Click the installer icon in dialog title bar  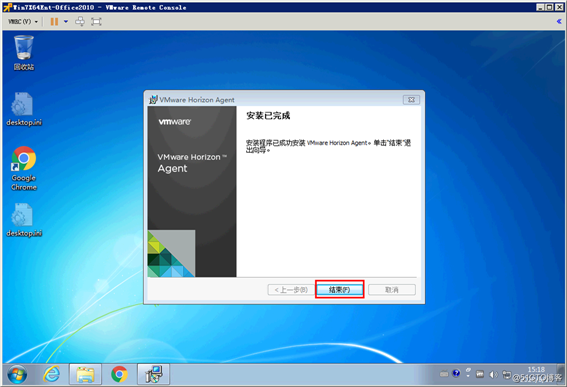pyautogui.click(x=153, y=99)
